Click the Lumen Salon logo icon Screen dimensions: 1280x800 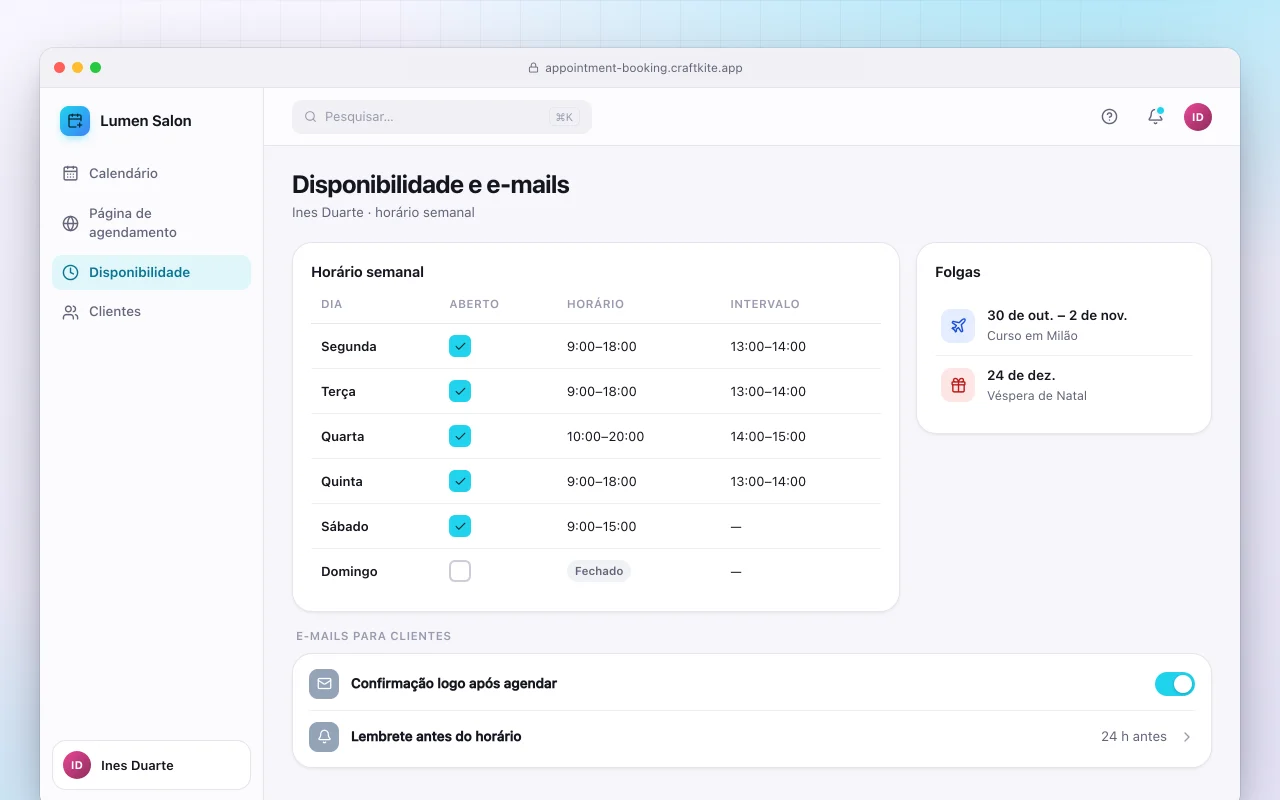coord(75,121)
